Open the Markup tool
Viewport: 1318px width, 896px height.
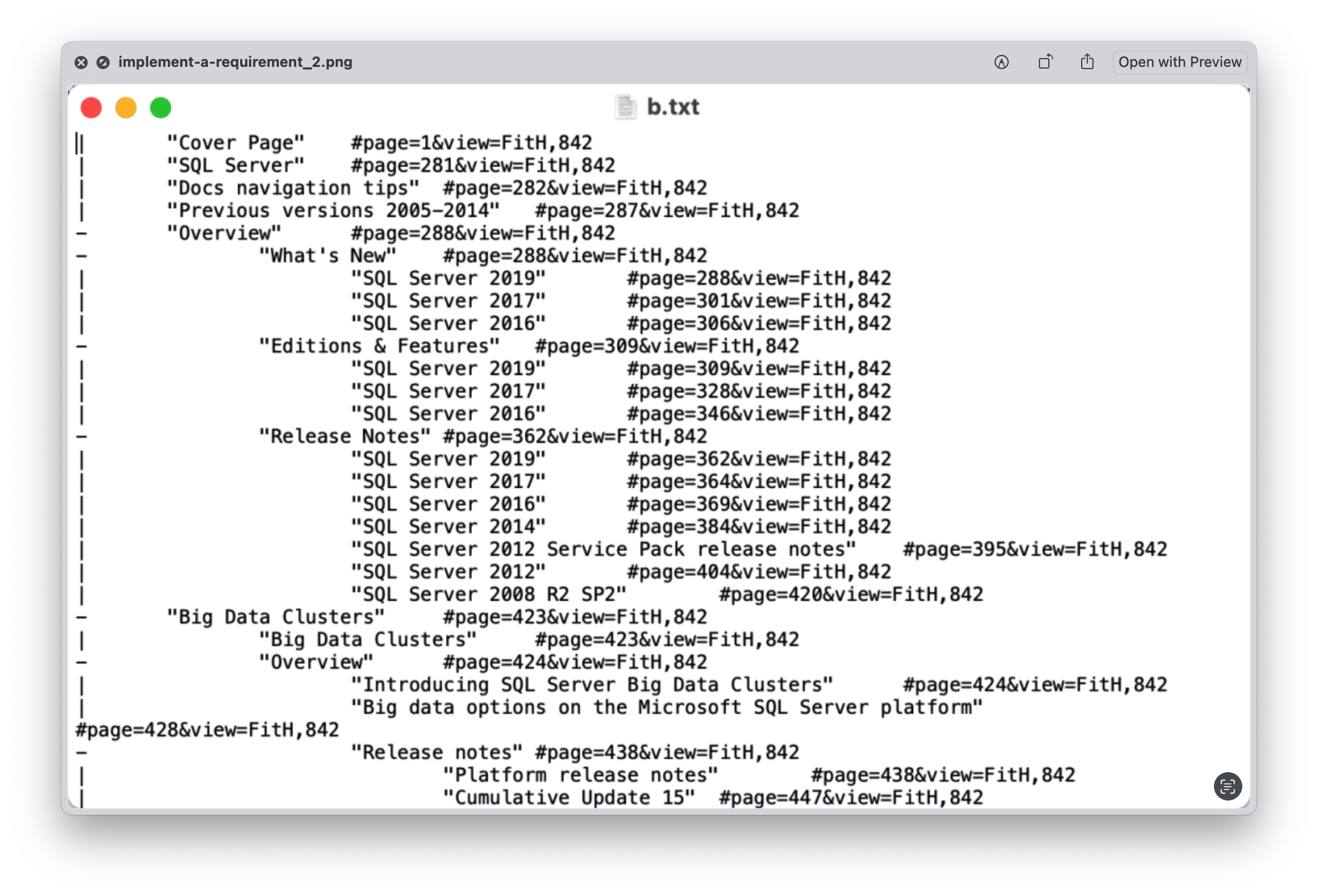[x=1002, y=62]
